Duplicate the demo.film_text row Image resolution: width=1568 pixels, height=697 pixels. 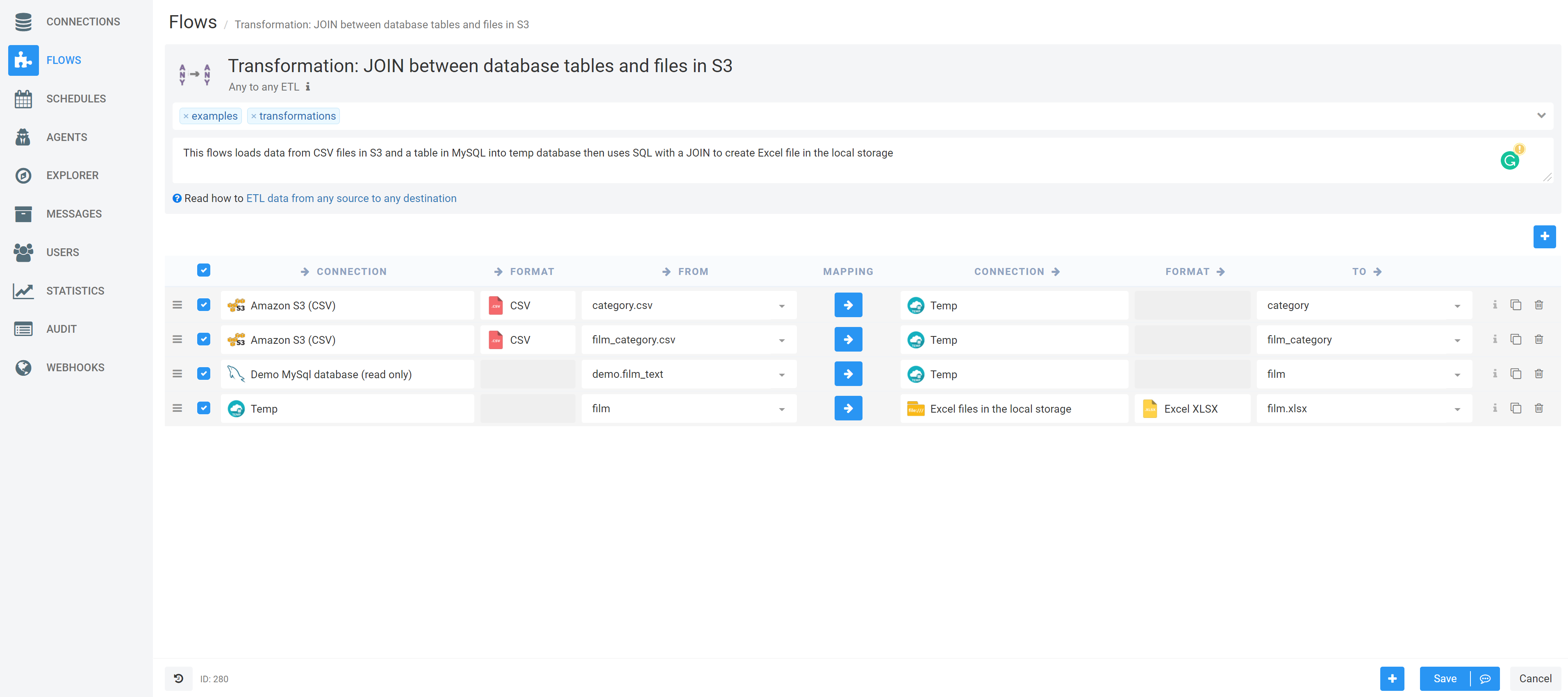pos(1516,373)
